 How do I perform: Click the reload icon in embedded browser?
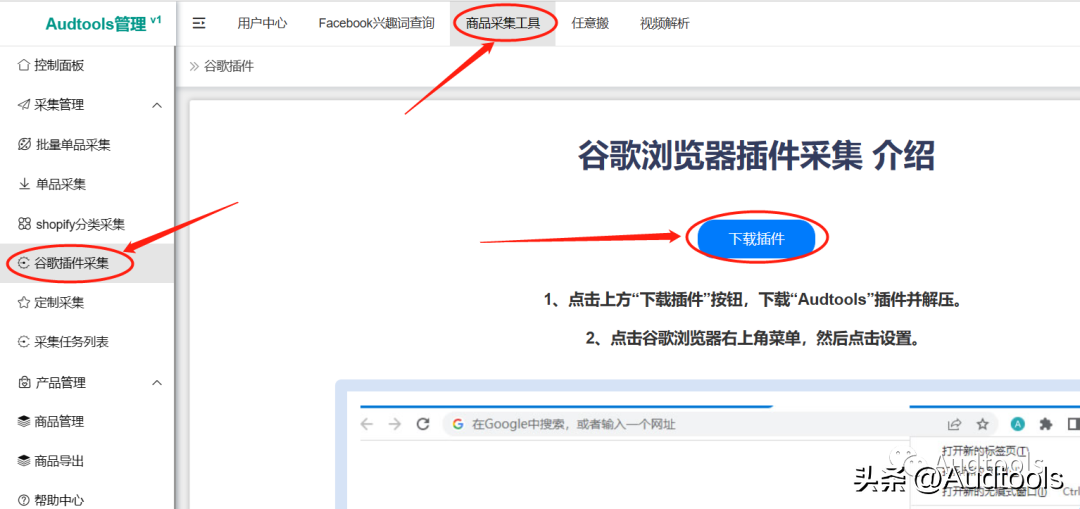point(424,424)
